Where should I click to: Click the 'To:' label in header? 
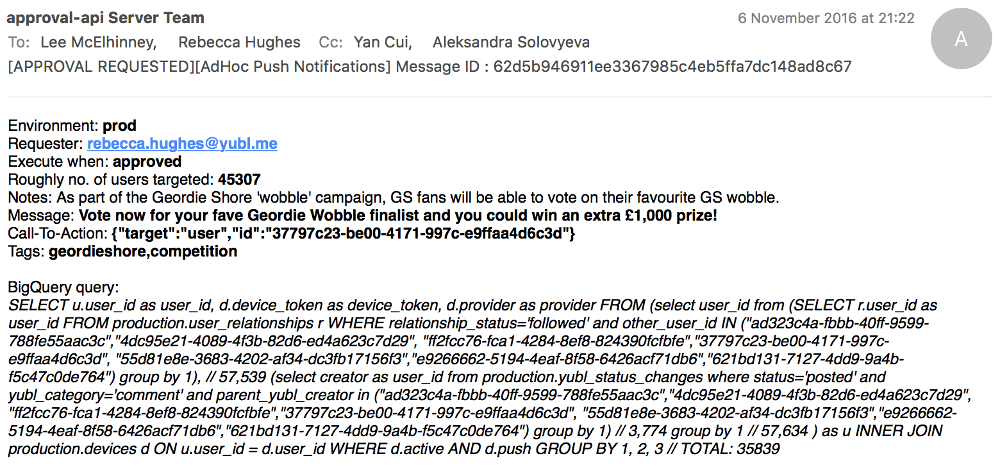(x=19, y=42)
